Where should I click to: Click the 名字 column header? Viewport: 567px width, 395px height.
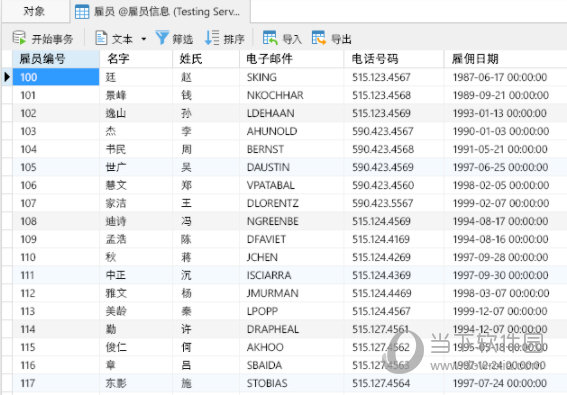coord(136,59)
